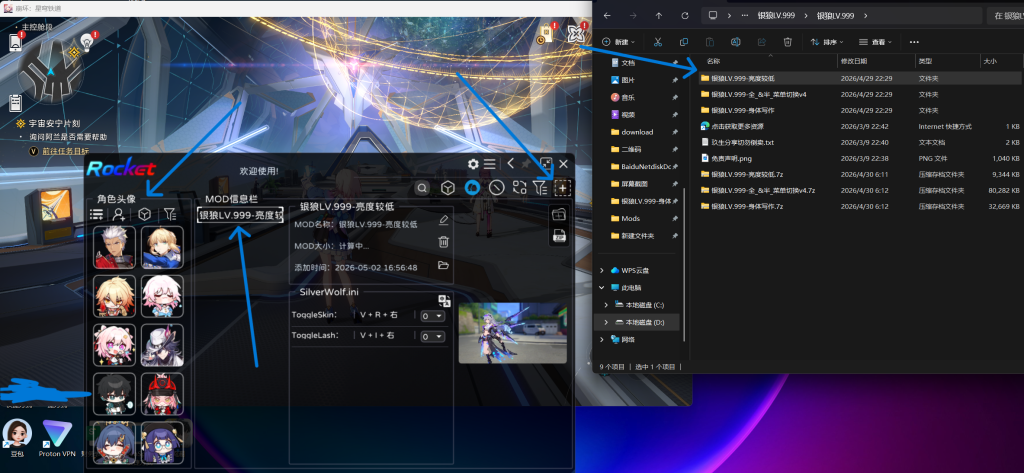Click the ZIP file icon in Rocket
The width and height of the screenshot is (1024, 473).
click(559, 236)
